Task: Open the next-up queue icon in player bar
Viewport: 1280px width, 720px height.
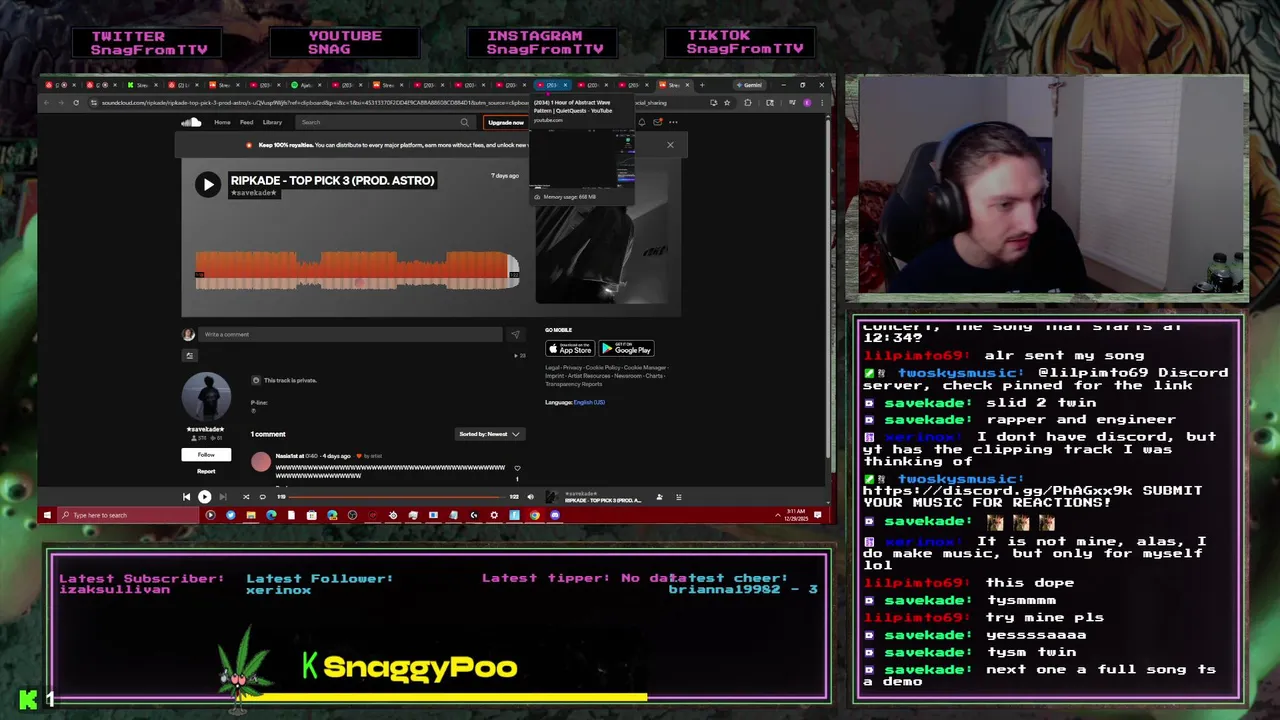Action: 679,497
